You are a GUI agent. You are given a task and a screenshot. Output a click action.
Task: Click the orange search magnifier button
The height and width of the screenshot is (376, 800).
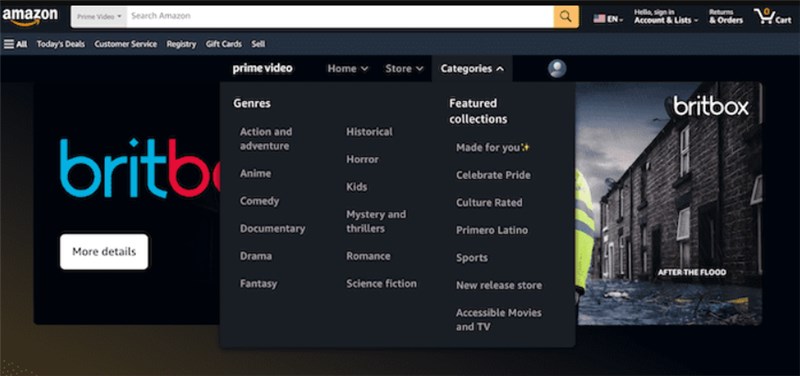click(x=566, y=16)
